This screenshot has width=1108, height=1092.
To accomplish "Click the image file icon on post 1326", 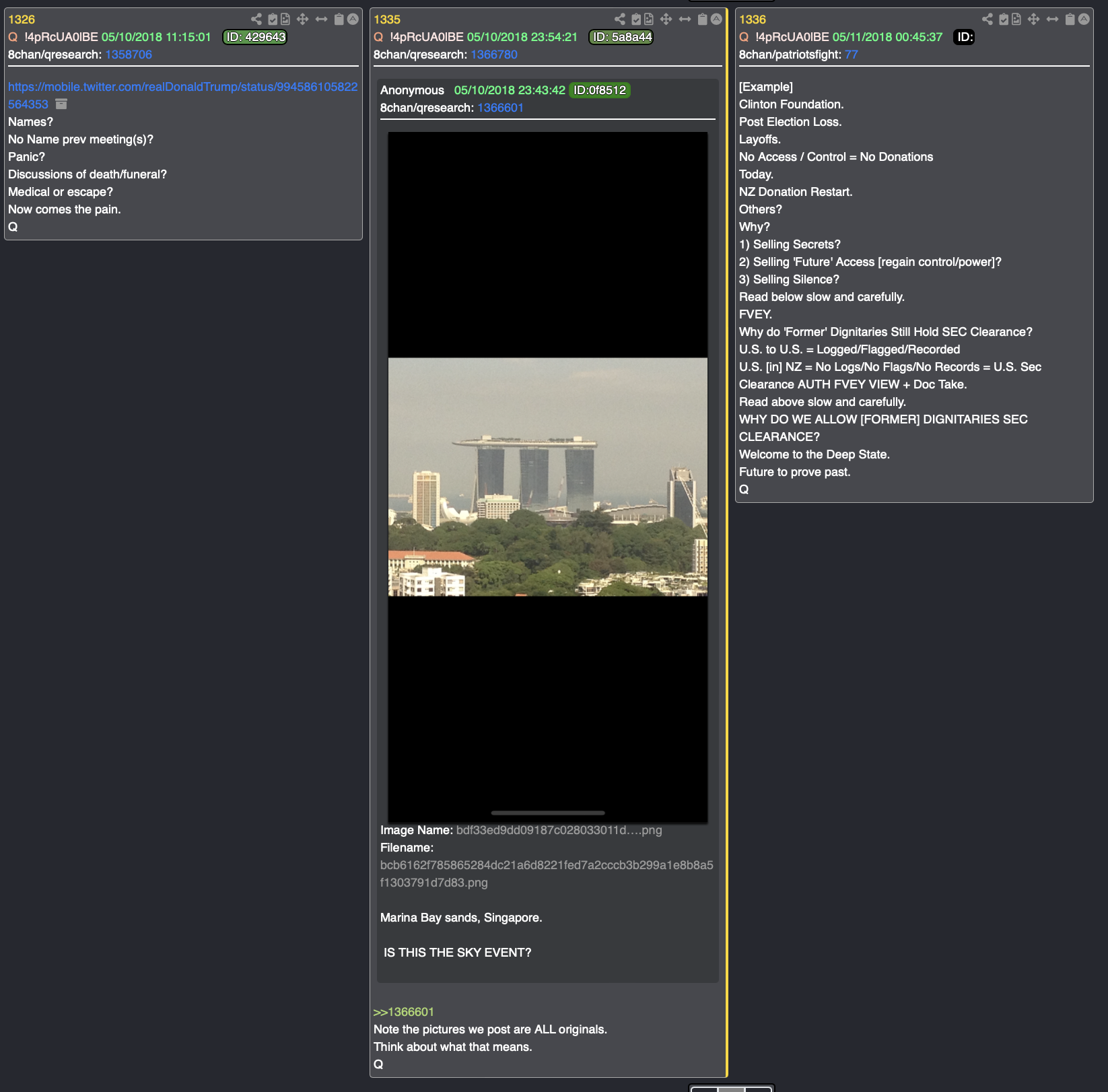I will pyautogui.click(x=285, y=20).
